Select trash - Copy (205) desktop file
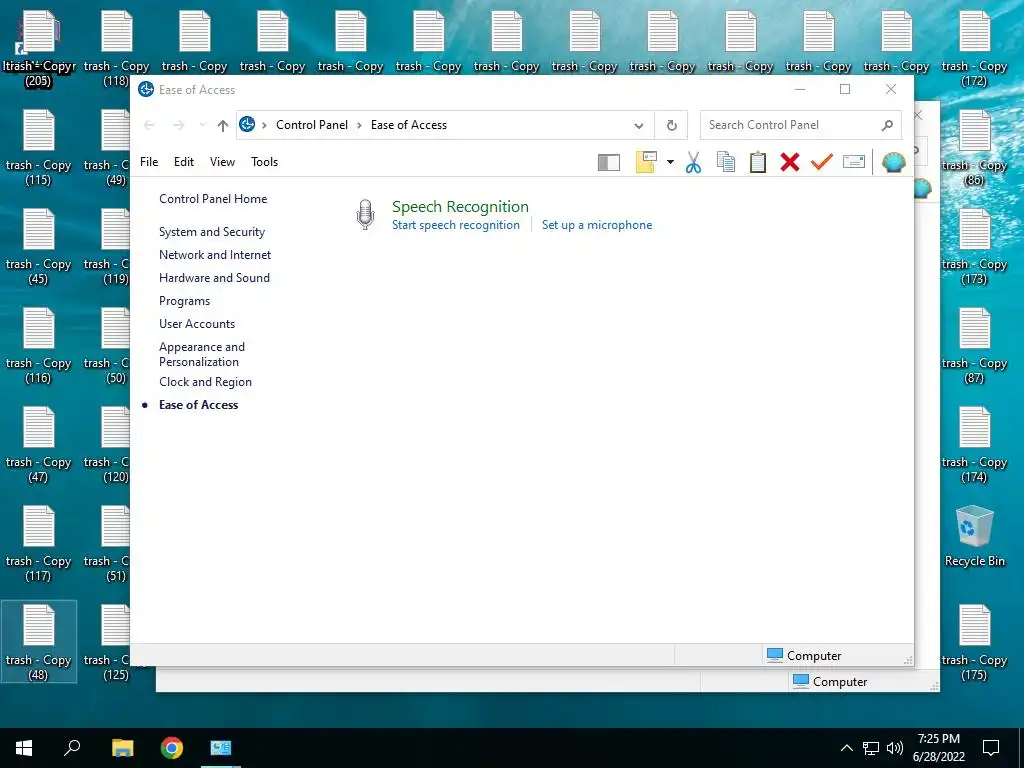This screenshot has height=768, width=1024. point(39,48)
